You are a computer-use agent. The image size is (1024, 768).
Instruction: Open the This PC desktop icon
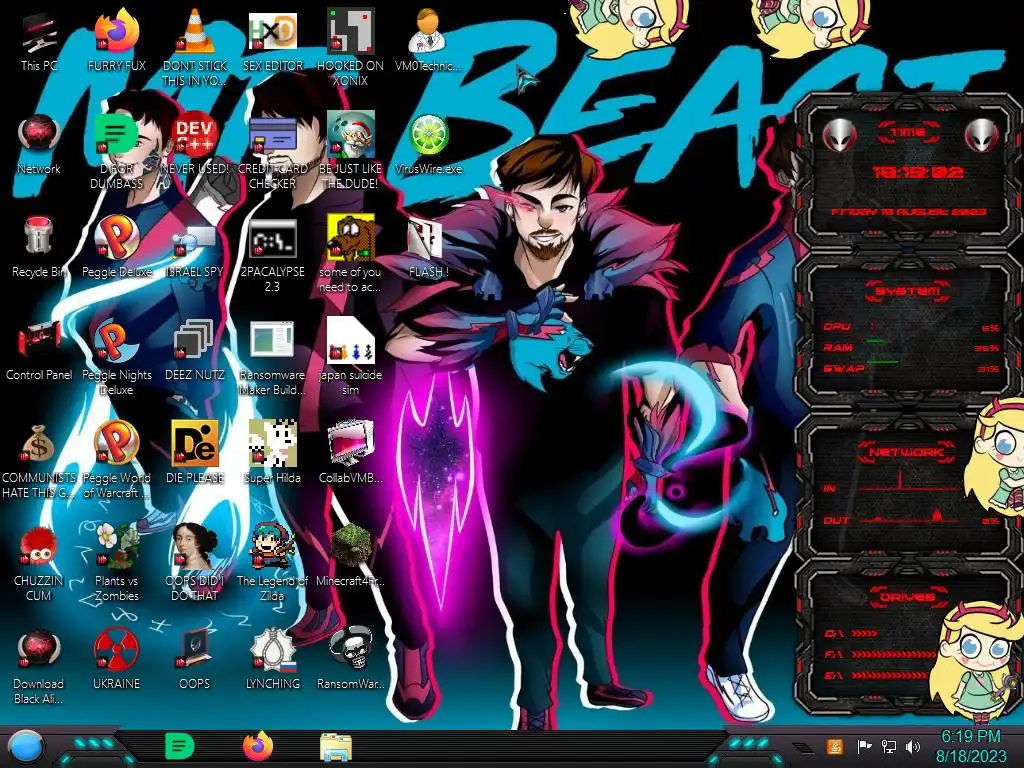click(39, 42)
